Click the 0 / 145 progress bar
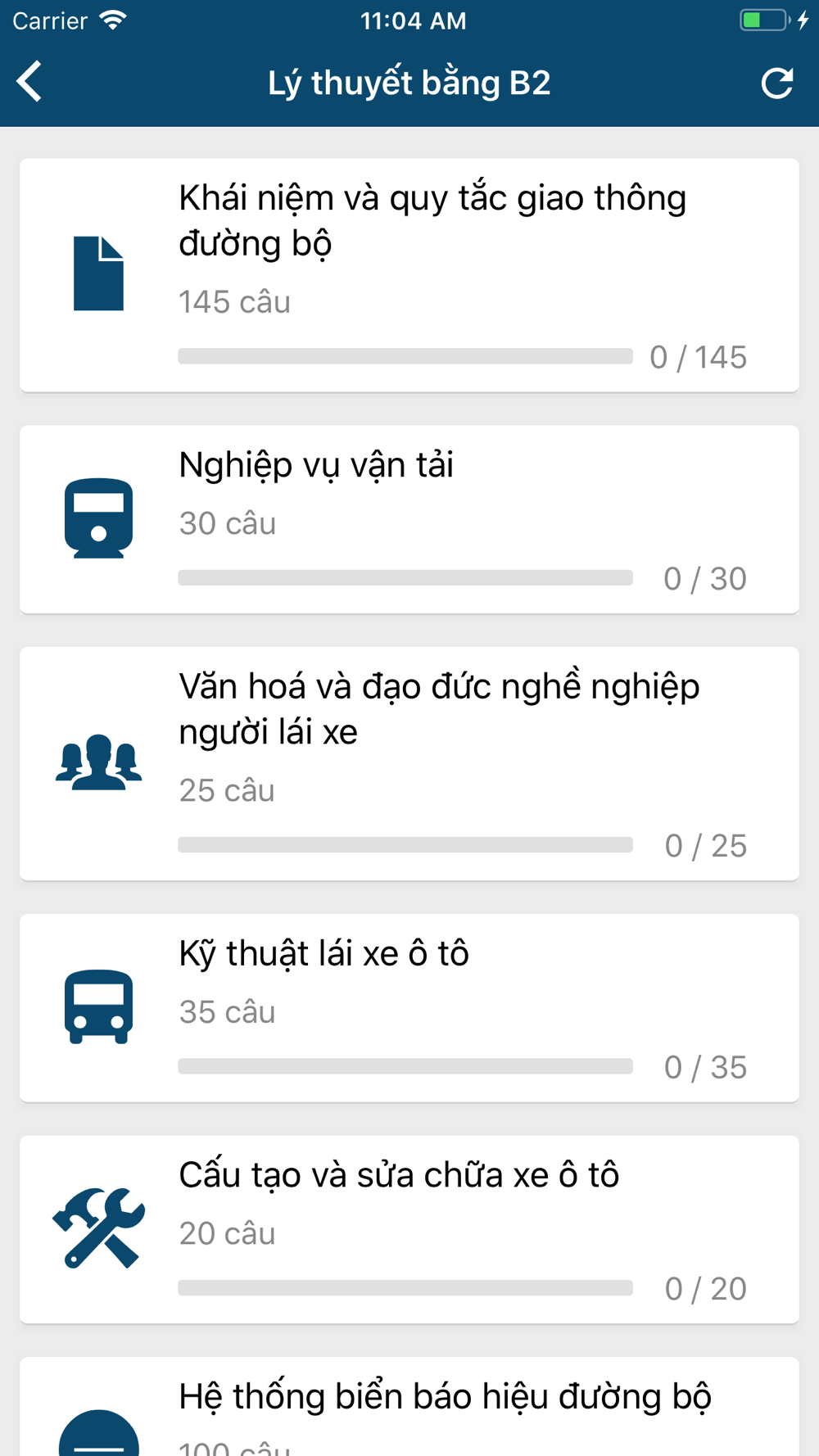Viewport: 819px width, 1456px height. click(405, 356)
